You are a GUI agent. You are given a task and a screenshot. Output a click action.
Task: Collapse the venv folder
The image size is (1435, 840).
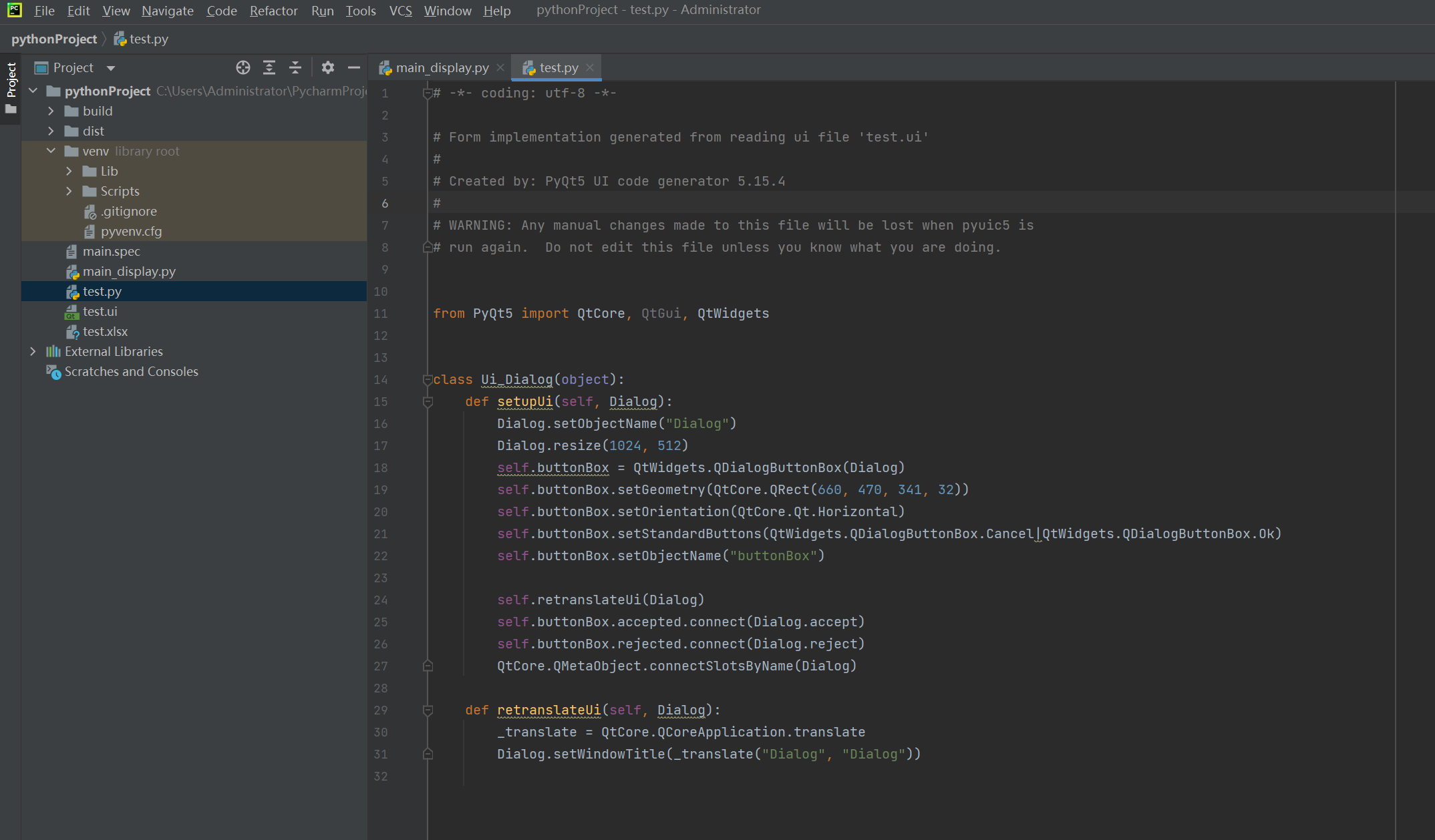51,151
